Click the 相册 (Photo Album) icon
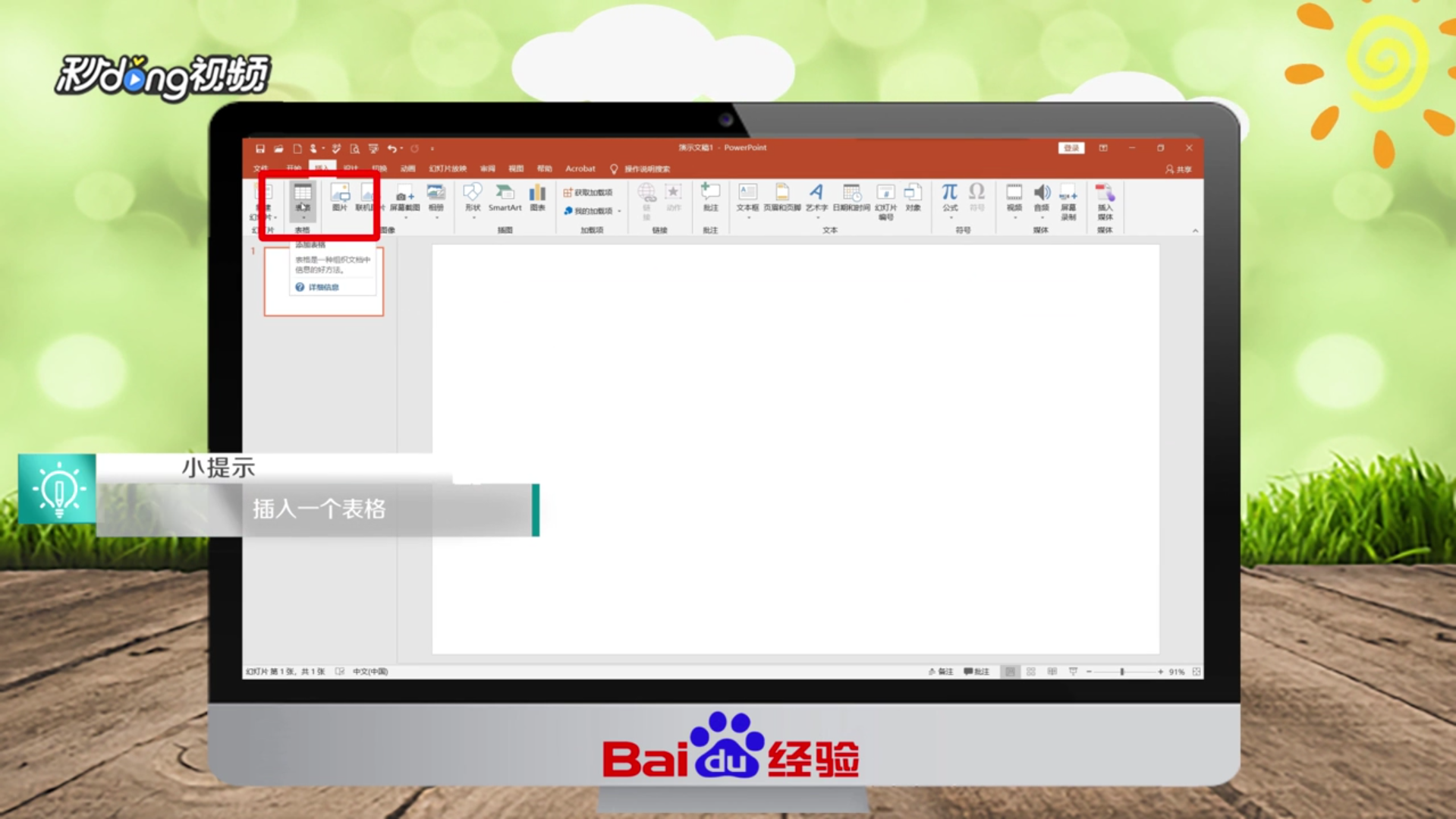 [x=436, y=197]
